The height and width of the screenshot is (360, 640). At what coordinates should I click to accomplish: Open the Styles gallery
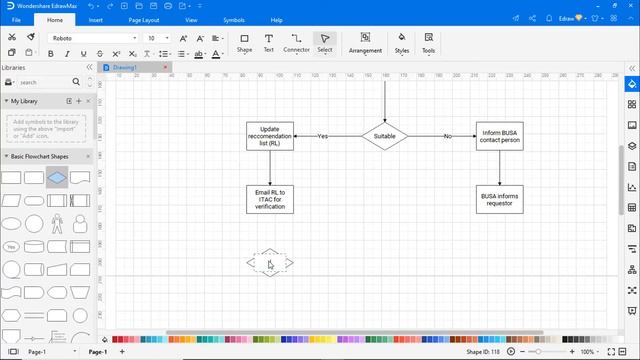pyautogui.click(x=402, y=43)
